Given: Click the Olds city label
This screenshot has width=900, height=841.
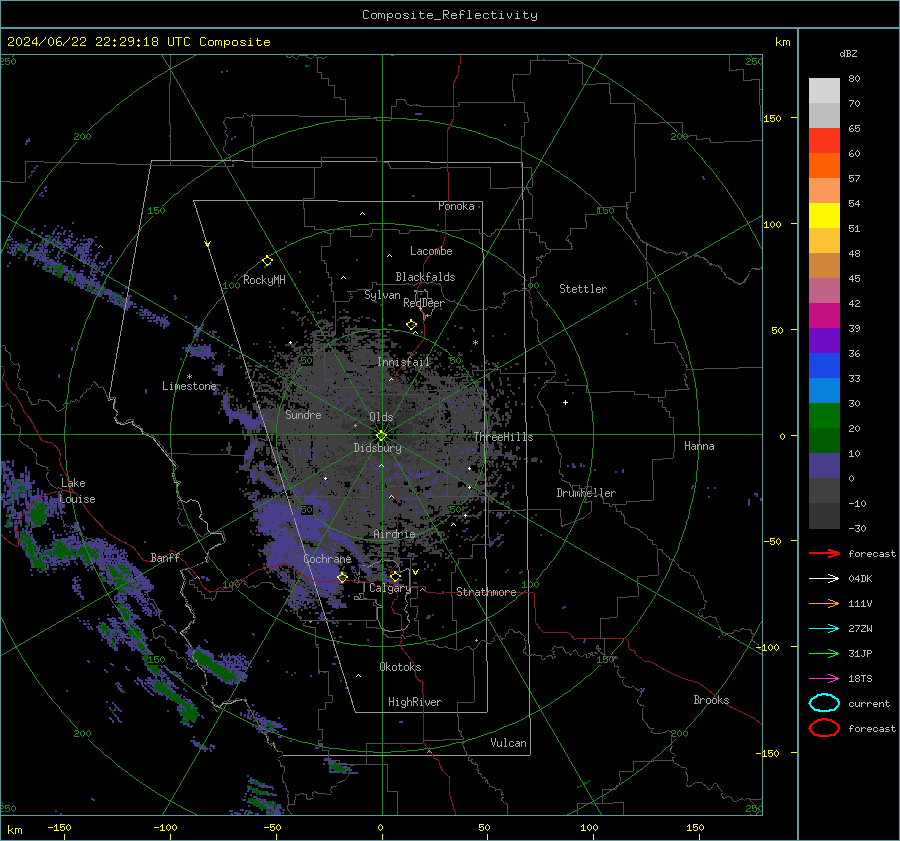Looking at the screenshot, I should [x=381, y=417].
